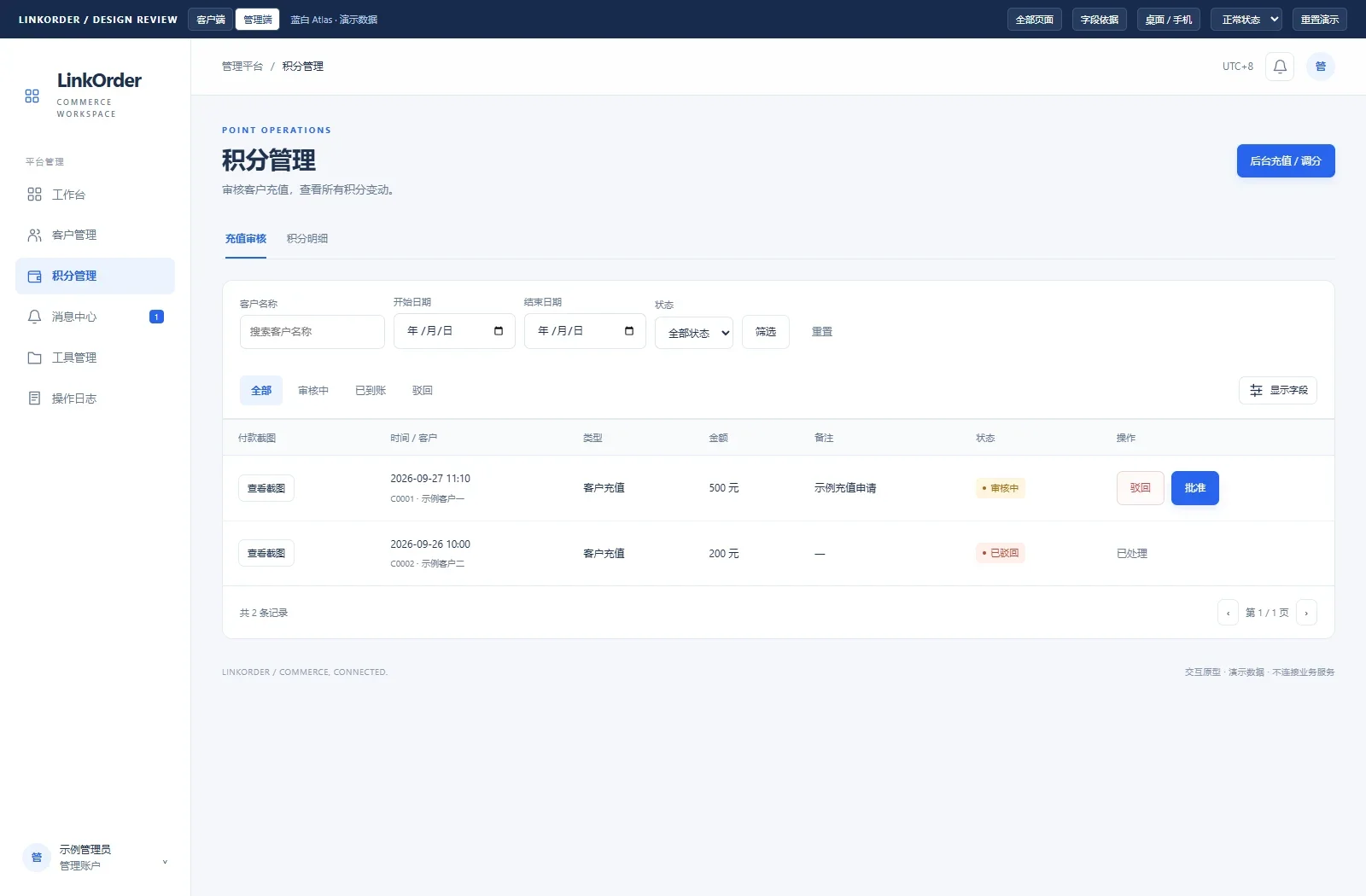The width and height of the screenshot is (1366, 896).
Task: Click the 显示字段 column settings icon
Action: [1256, 390]
